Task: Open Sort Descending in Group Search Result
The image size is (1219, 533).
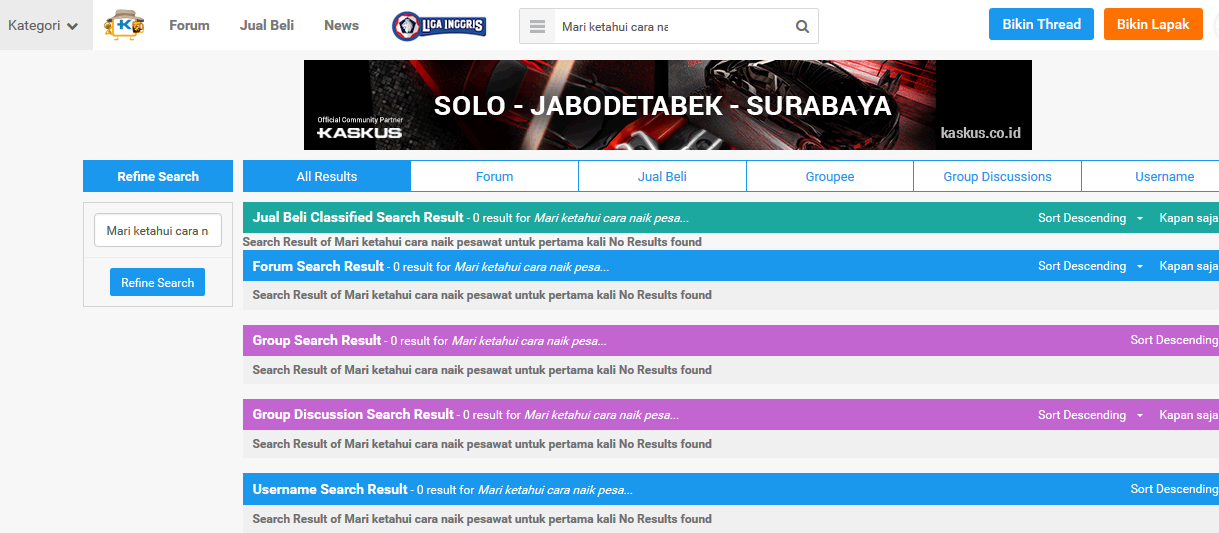Action: [1174, 340]
